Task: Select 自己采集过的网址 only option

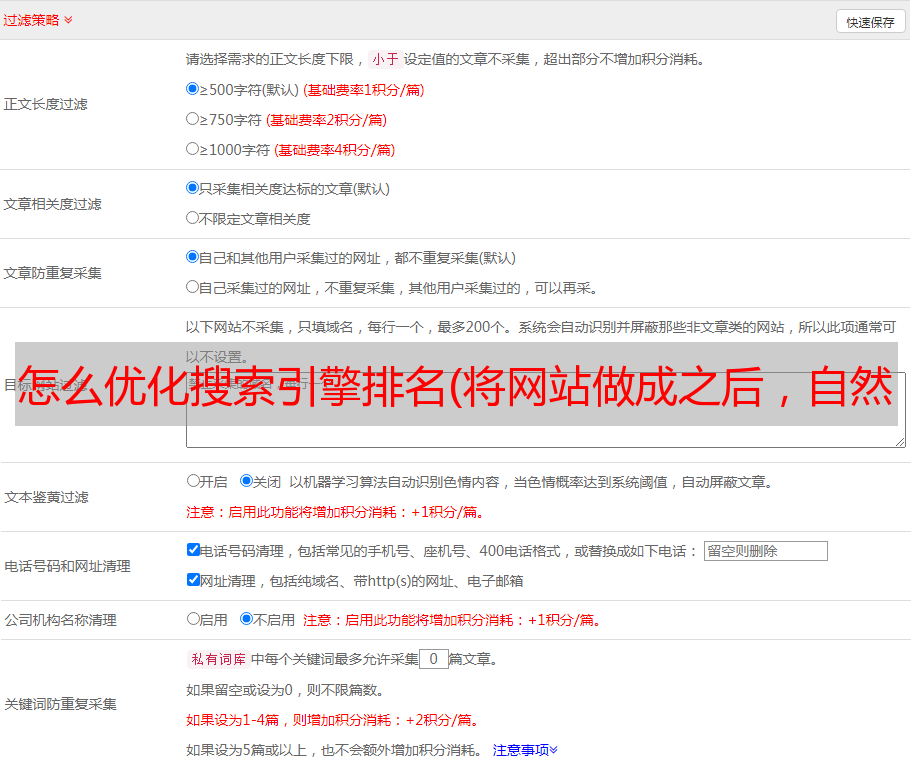Action: (x=193, y=287)
